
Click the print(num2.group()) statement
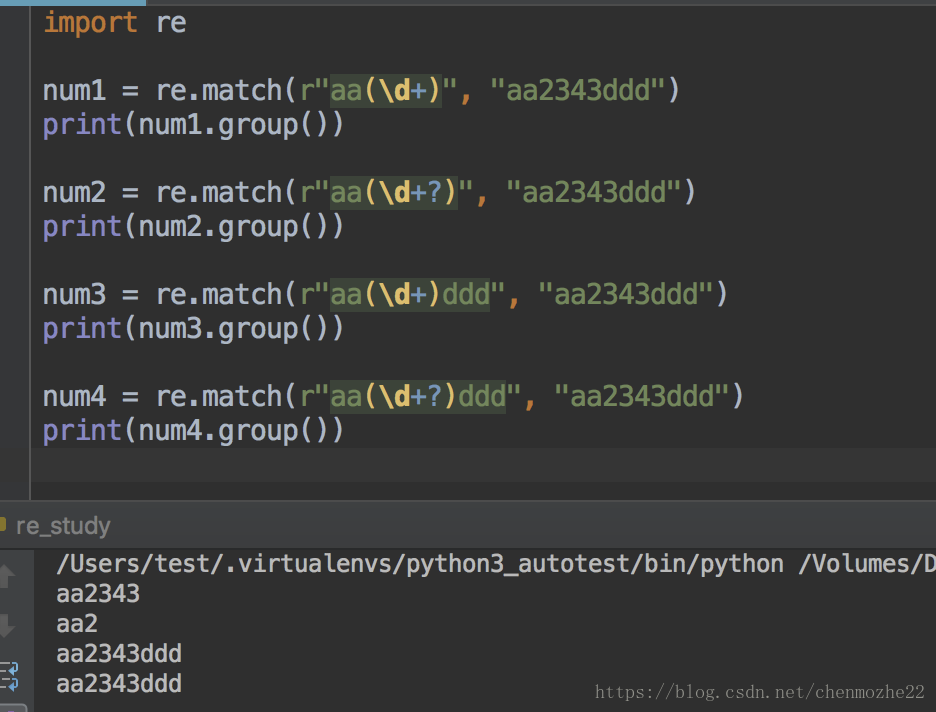193,227
